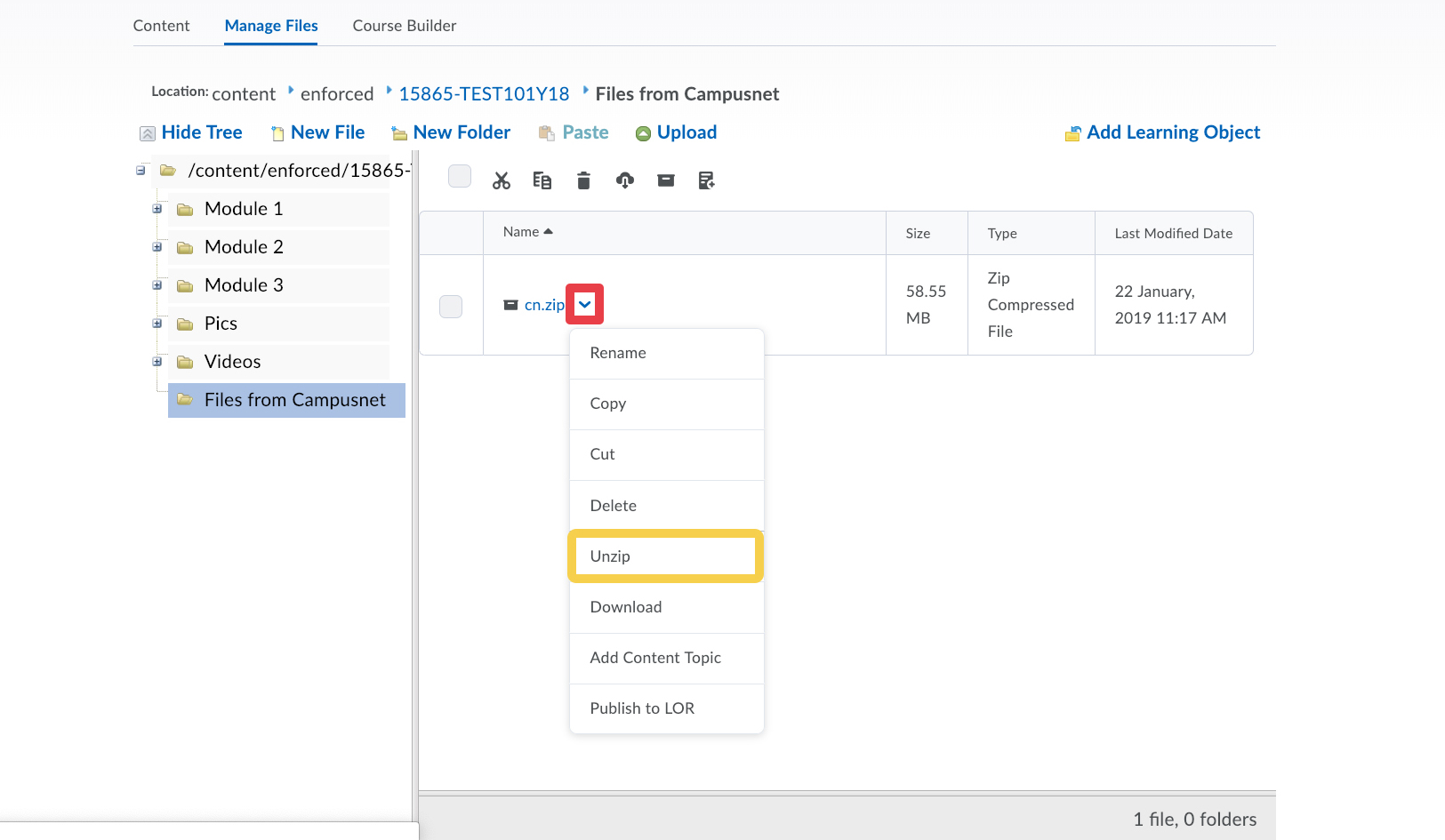Screen dimensions: 1445x840
Task: Click the Add Learning Object icon
Action: pos(1073,133)
